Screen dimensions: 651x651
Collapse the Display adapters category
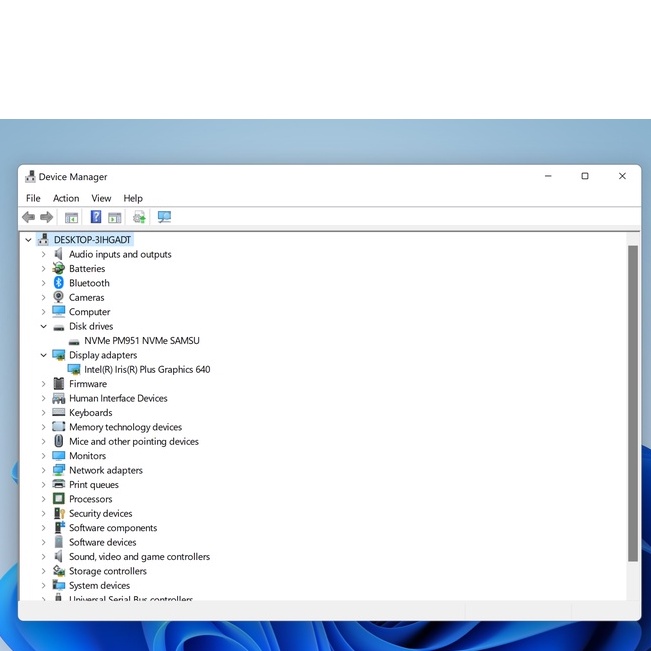point(44,355)
